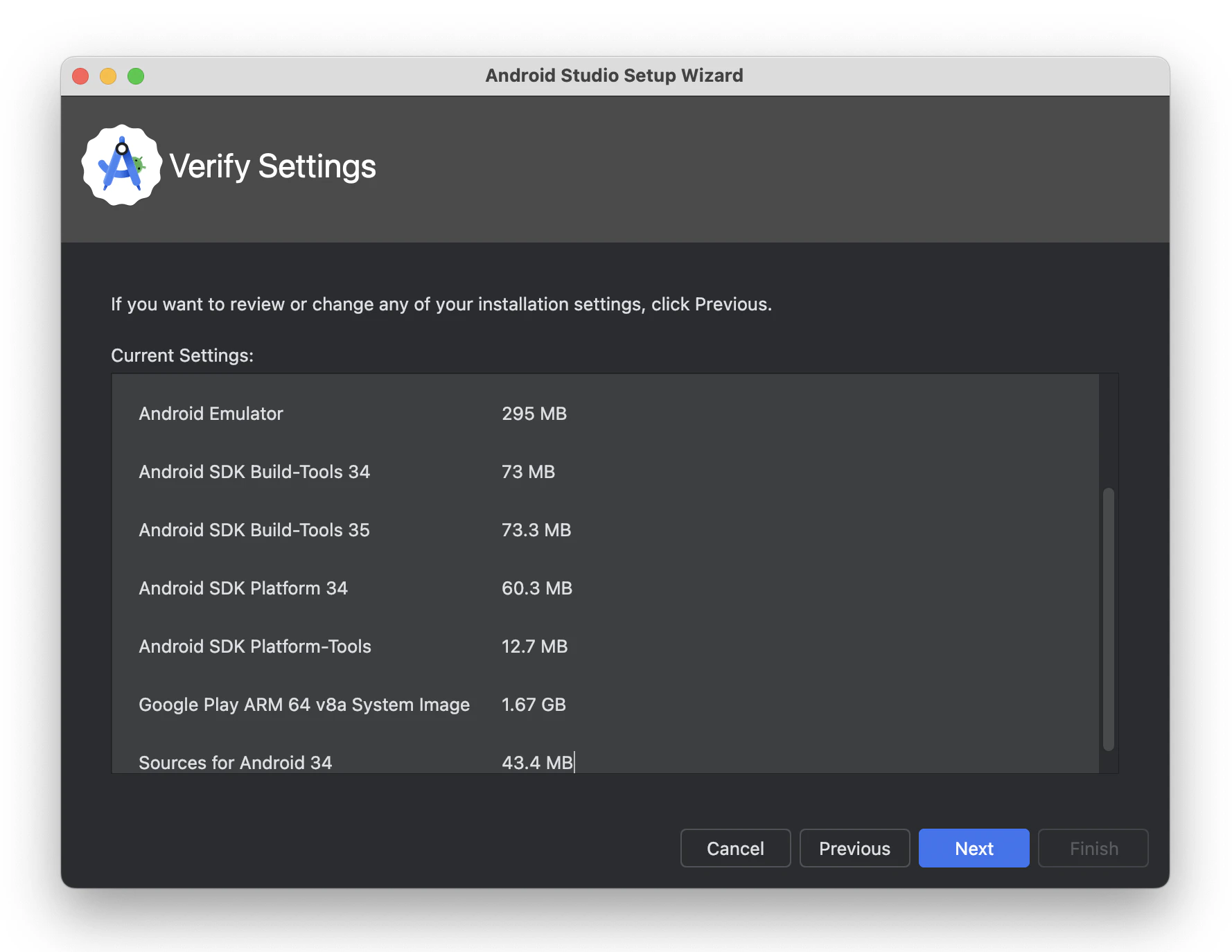Click the Next button
This screenshot has height=952, width=1232.
[x=974, y=848]
